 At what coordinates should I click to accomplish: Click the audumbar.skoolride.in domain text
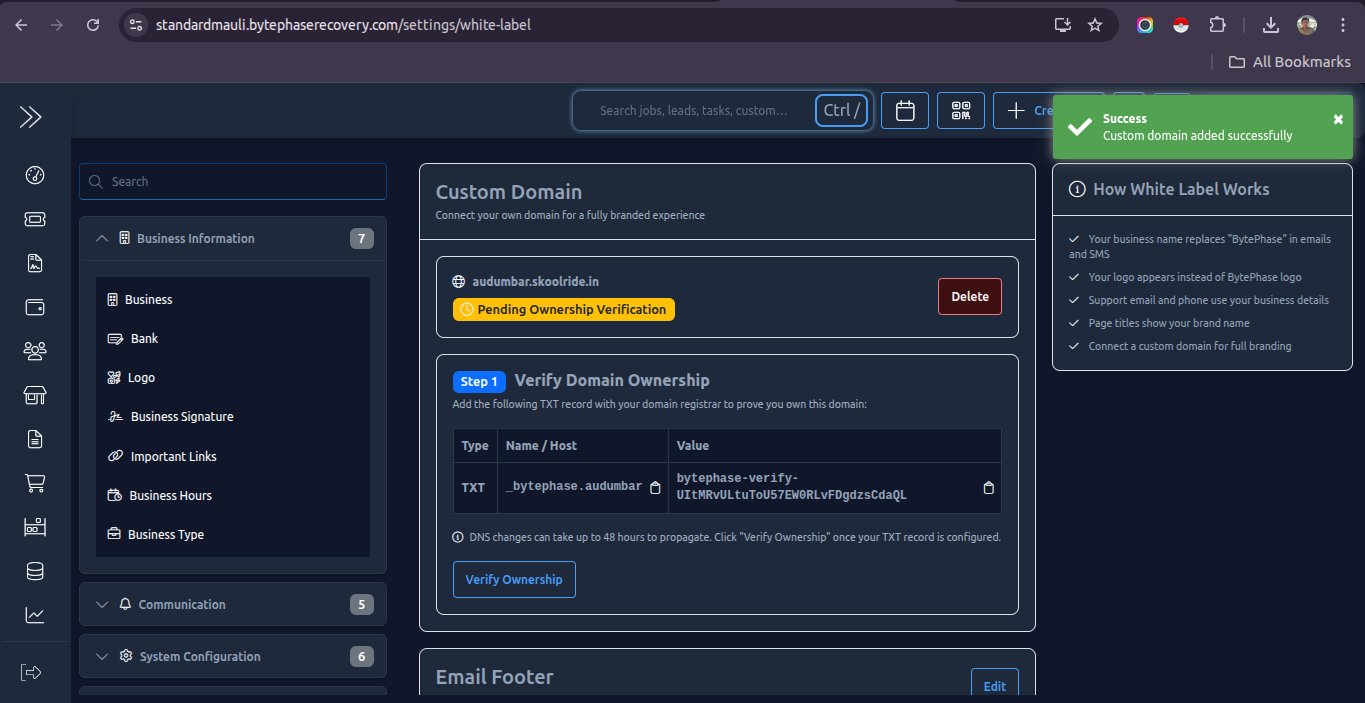[x=535, y=282]
